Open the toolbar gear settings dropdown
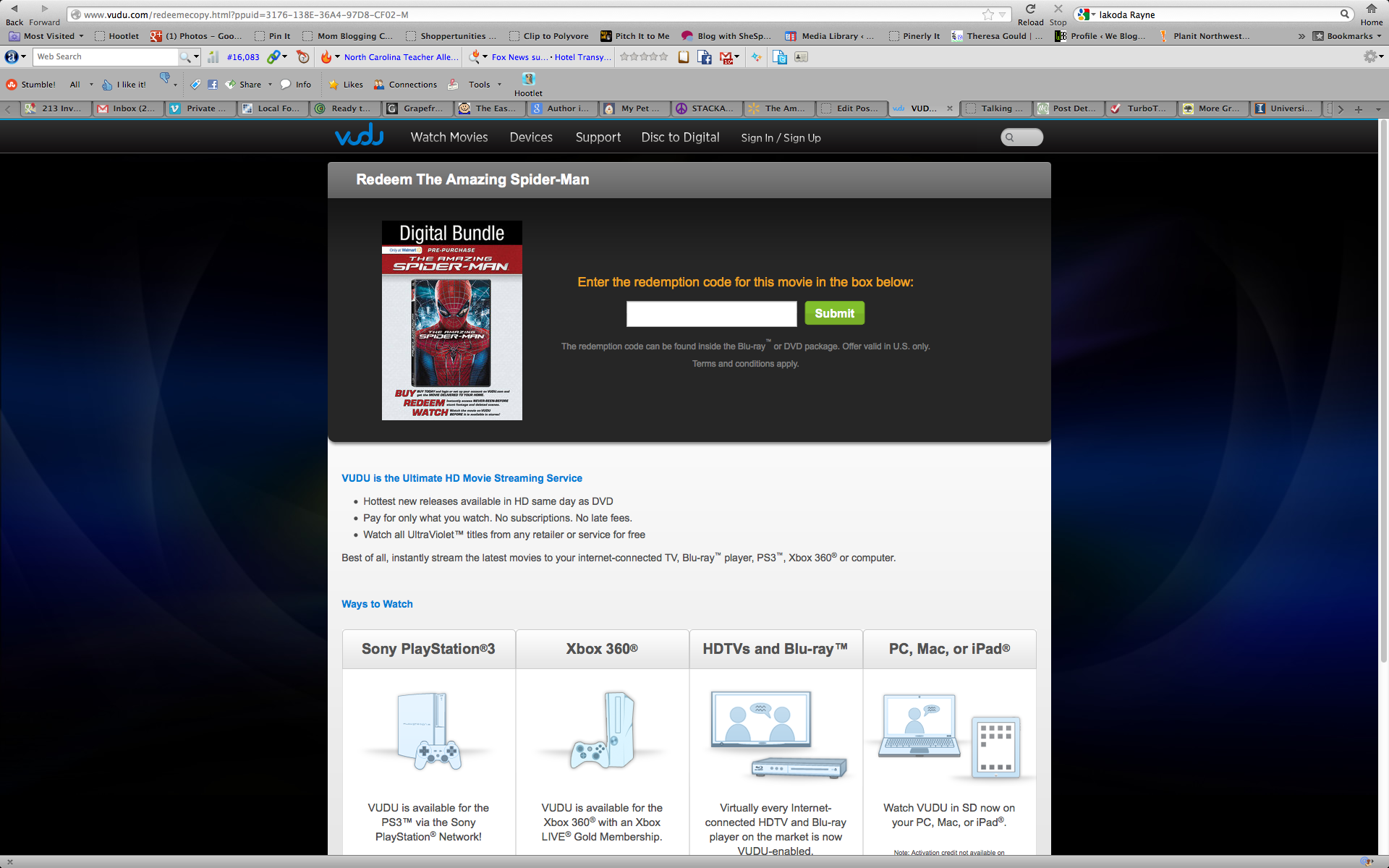This screenshot has width=1389, height=868. 1372,56
